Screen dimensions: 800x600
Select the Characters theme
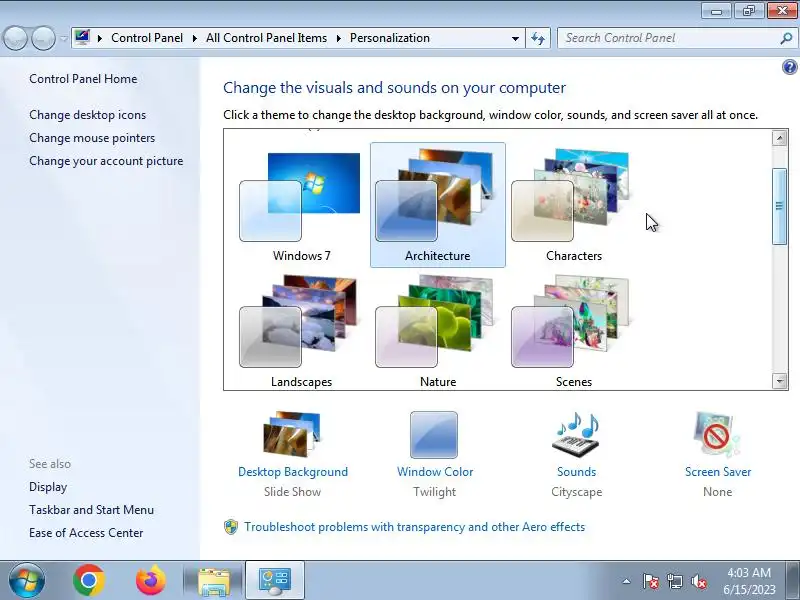point(573,206)
